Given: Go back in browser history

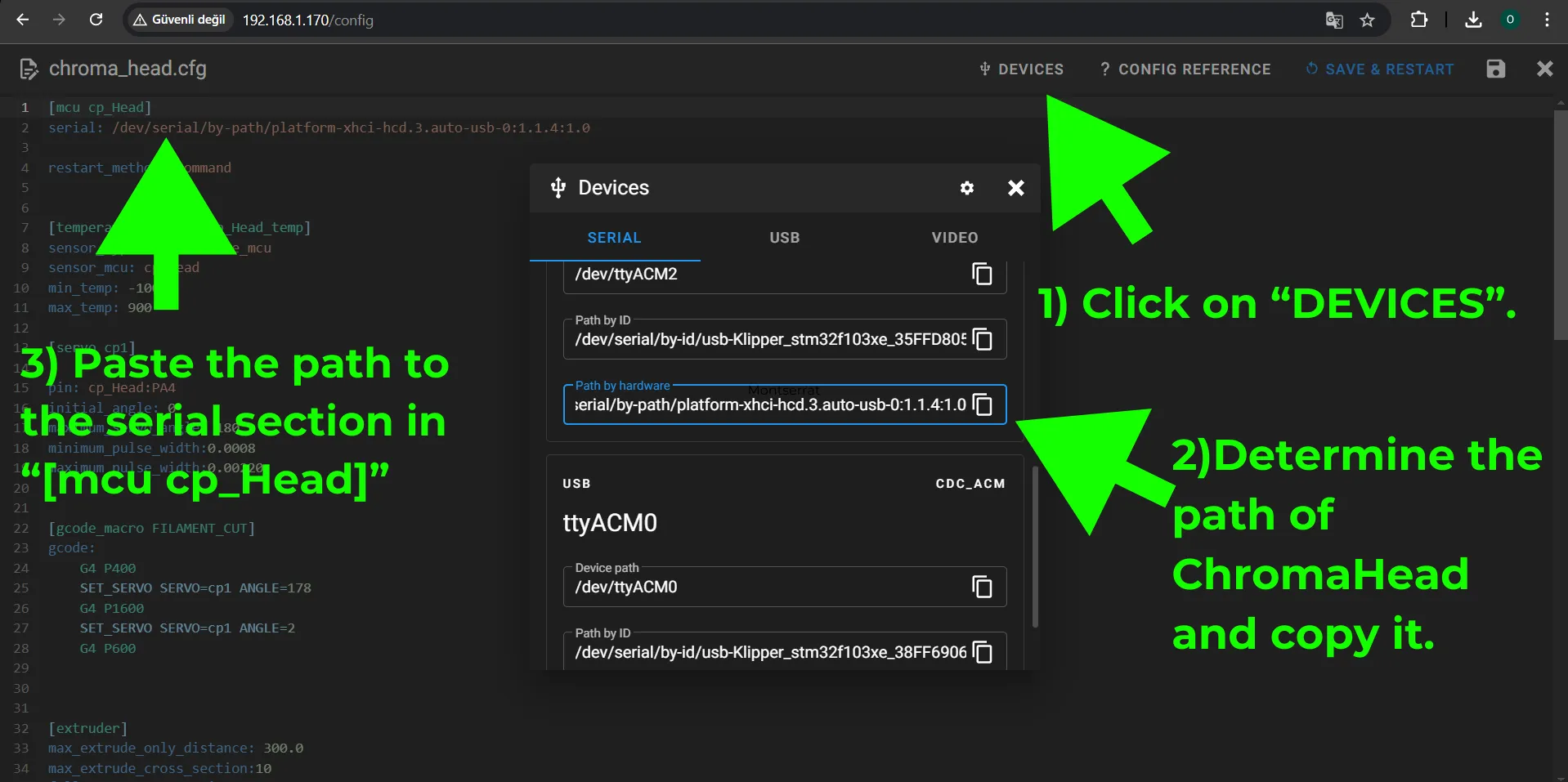Looking at the screenshot, I should point(23,20).
